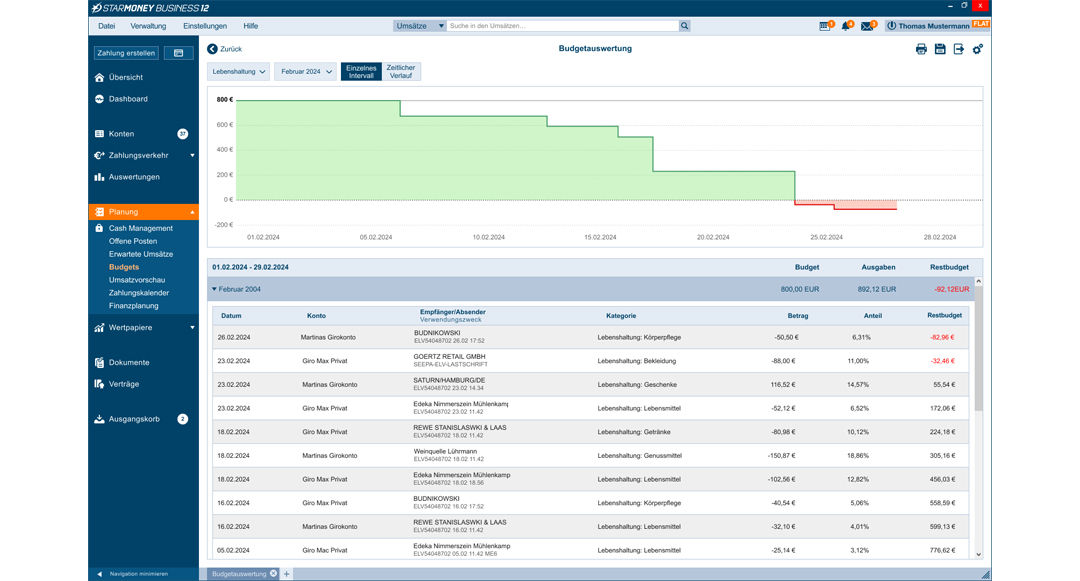The width and height of the screenshot is (1080, 581).
Task: Switch view to Einzelnes Intervall
Action: (361, 71)
